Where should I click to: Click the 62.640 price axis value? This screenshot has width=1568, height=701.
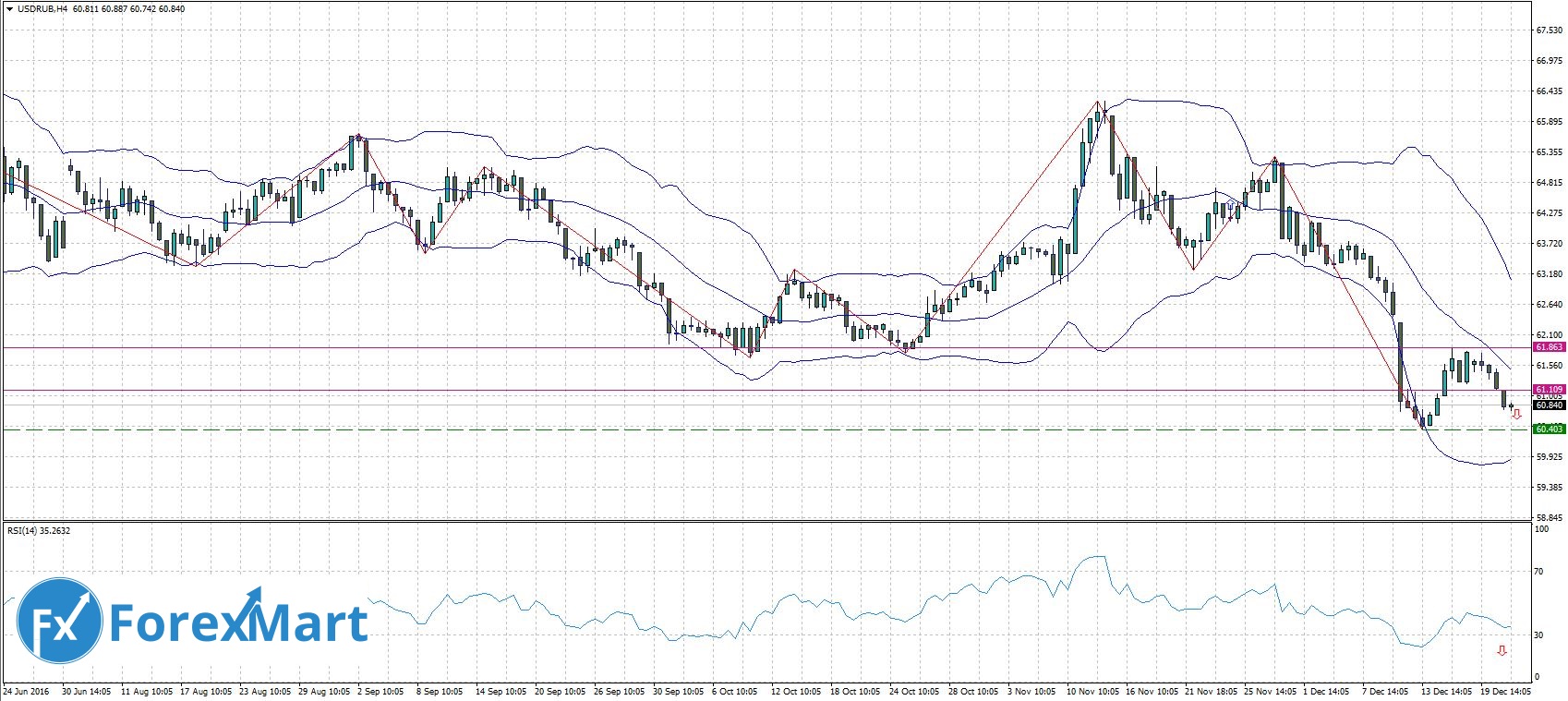click(1549, 304)
